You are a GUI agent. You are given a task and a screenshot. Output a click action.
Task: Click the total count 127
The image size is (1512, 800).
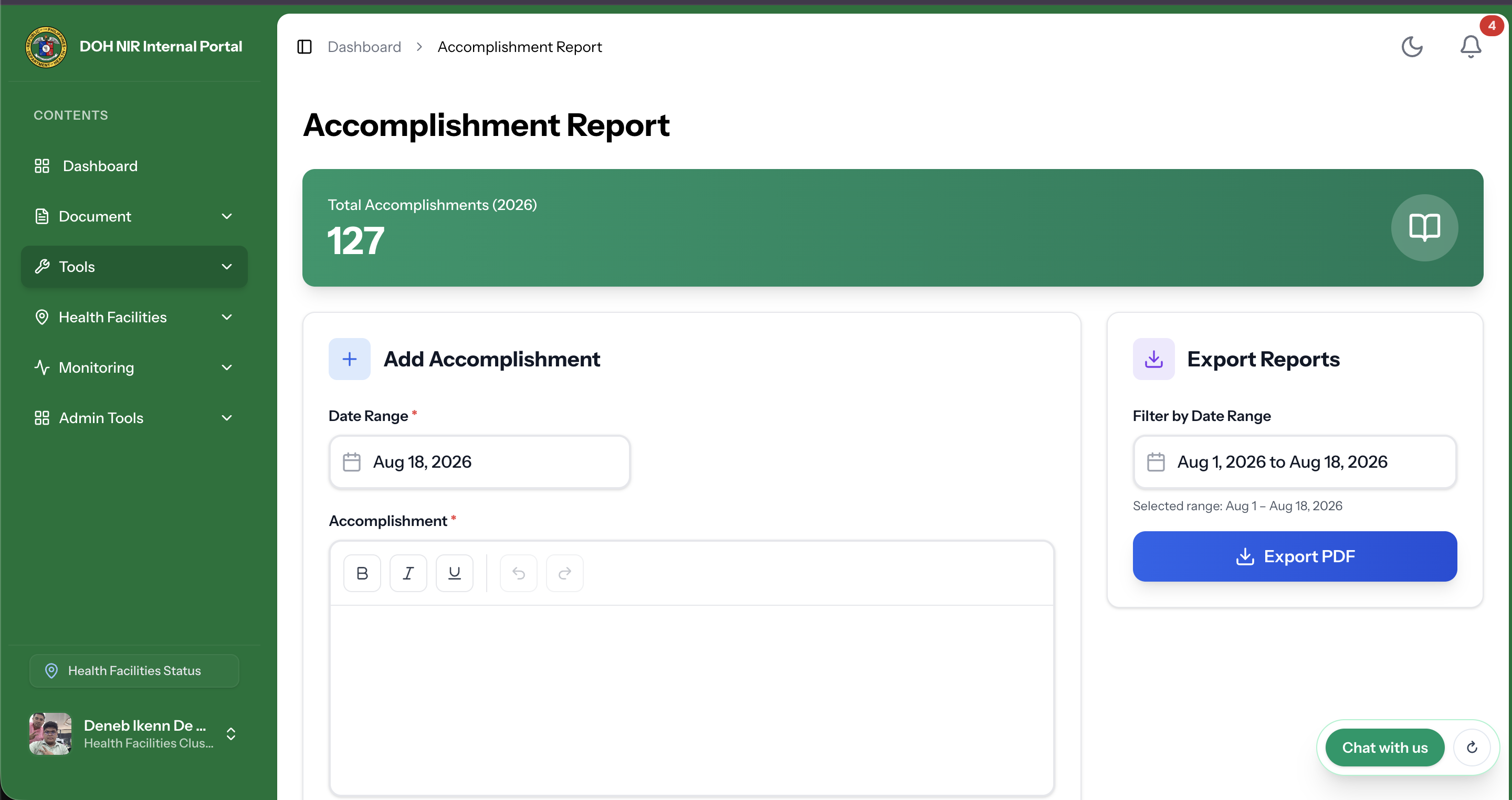(356, 241)
